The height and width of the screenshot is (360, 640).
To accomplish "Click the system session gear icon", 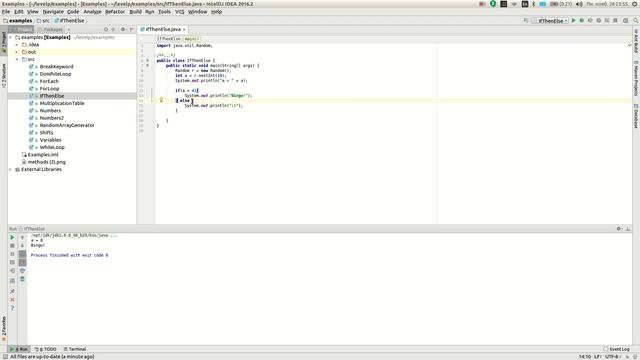I will tap(635, 4).
